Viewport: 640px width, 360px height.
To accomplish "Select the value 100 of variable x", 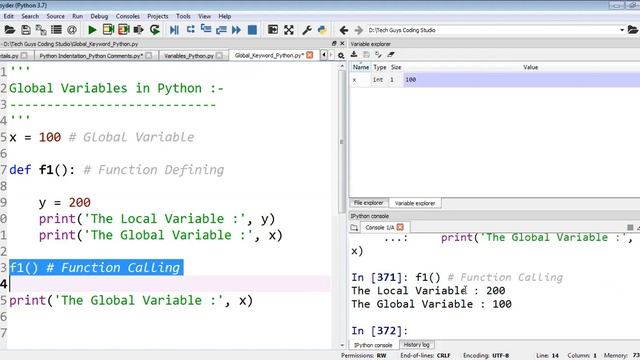I will point(522,80).
